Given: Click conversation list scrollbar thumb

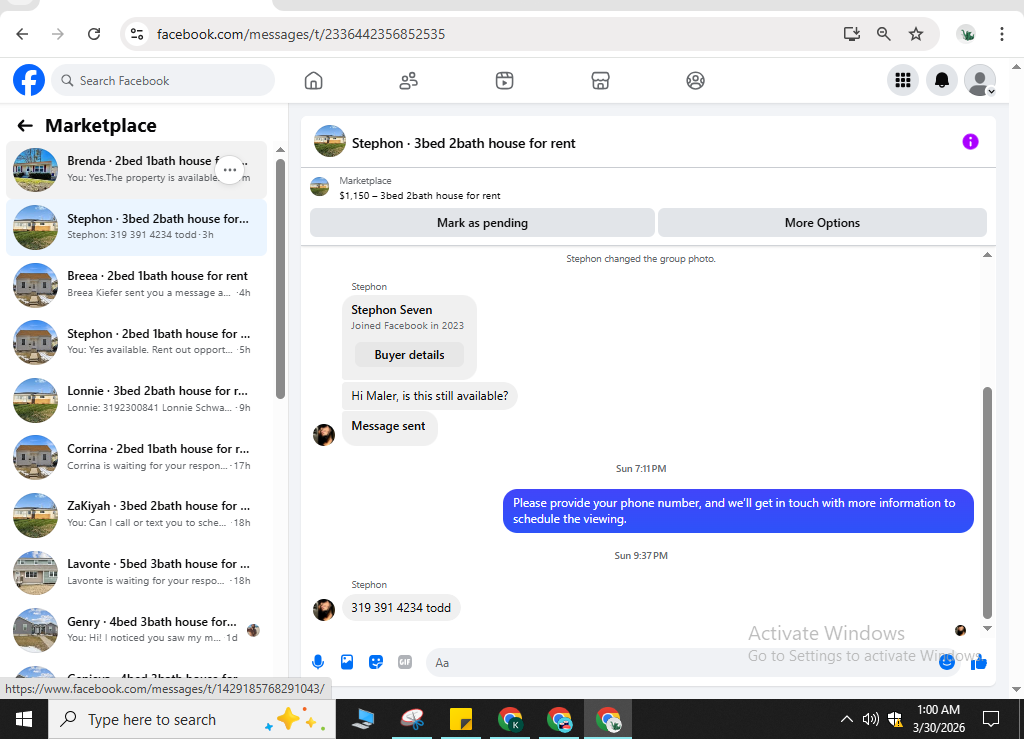Looking at the screenshot, I should 280,279.
